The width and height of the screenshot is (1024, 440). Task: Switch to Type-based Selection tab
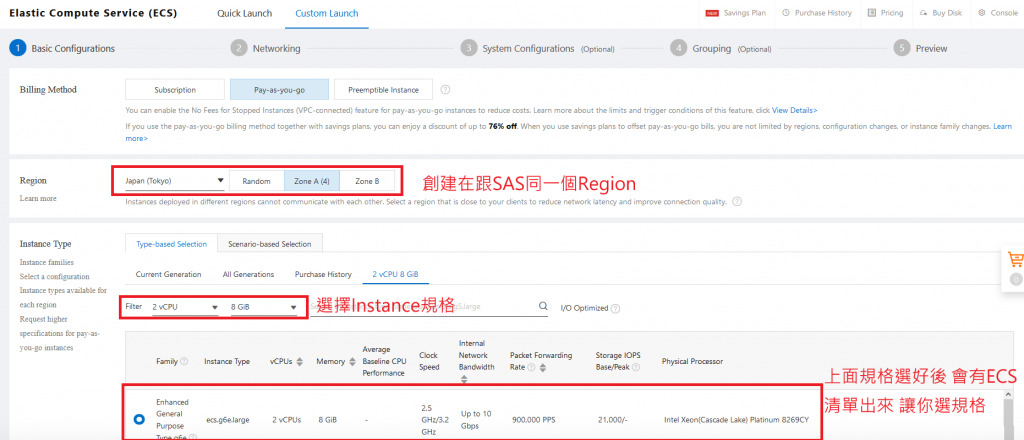click(171, 244)
